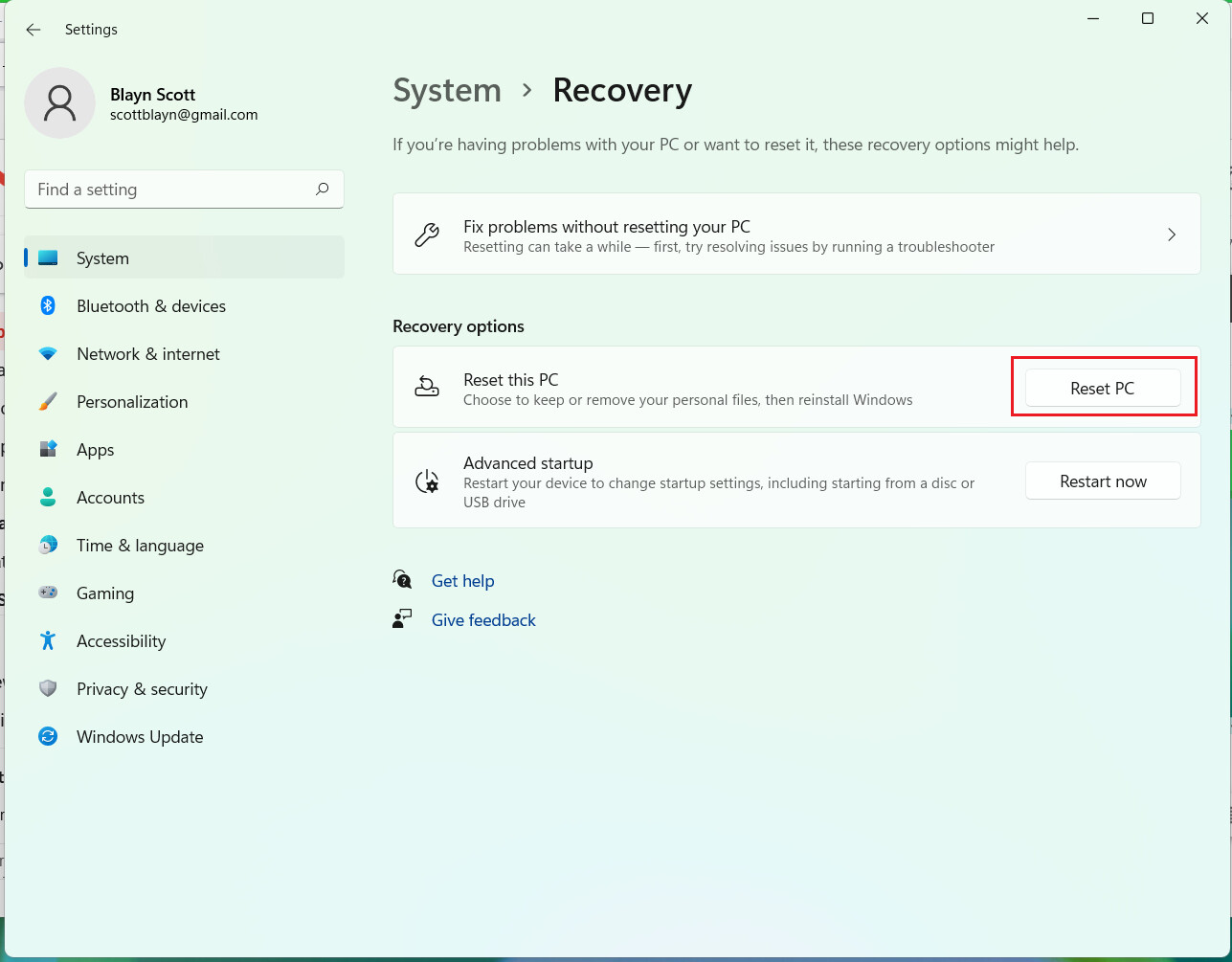Image resolution: width=1232 pixels, height=962 pixels.
Task: Click the Bluetooth icon in sidebar
Action: (x=48, y=305)
